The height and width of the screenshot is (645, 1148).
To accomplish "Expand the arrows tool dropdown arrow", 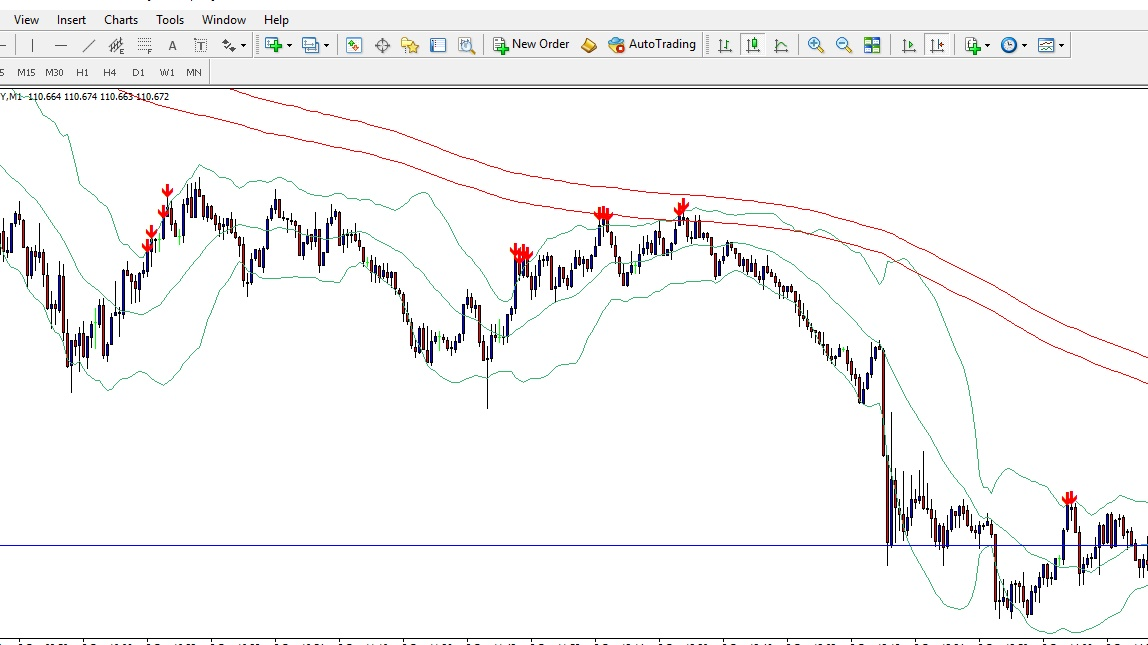I will (243, 45).
